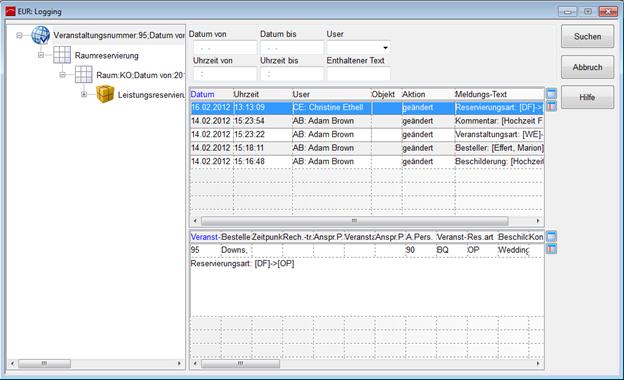Click the Datum von input field
The width and height of the screenshot is (624, 380).
[225, 48]
